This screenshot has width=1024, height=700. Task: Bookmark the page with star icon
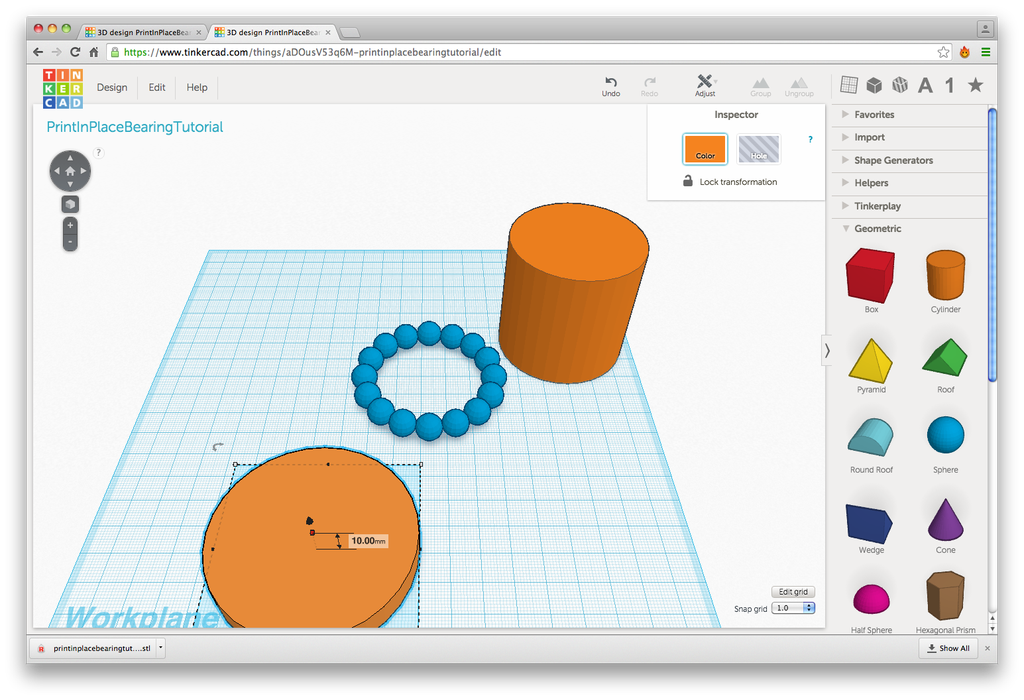(943, 52)
